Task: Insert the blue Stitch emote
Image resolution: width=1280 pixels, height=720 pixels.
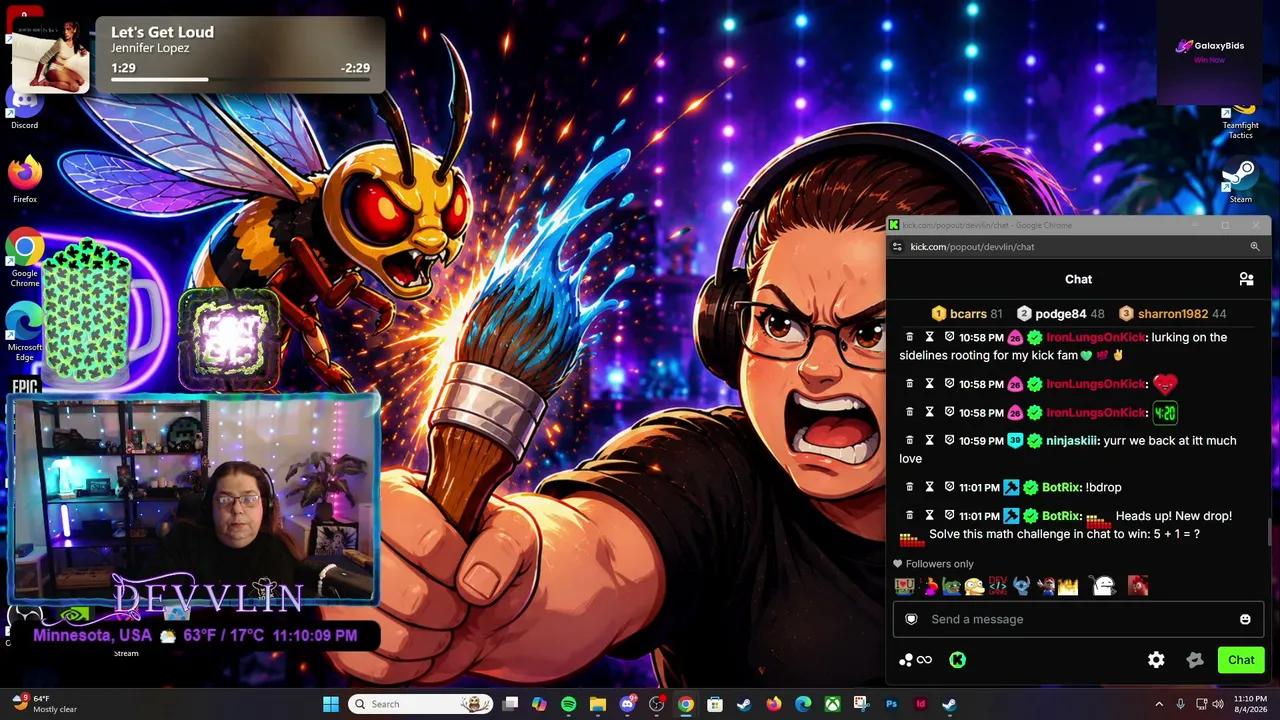Action: coord(1021,586)
